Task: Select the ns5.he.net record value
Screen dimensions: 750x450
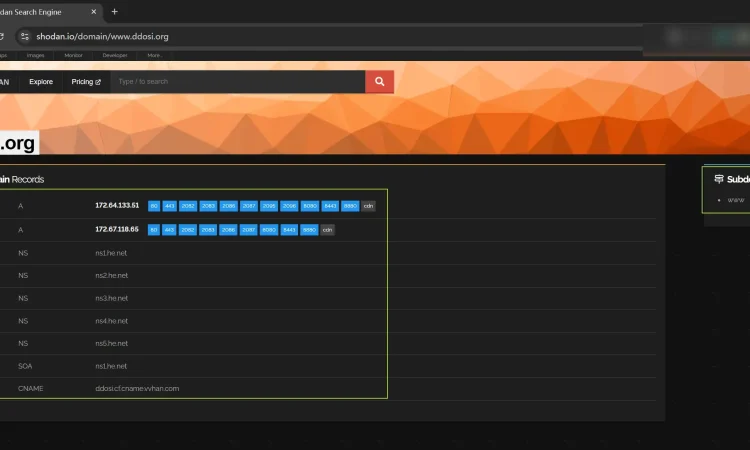Action: [111, 343]
